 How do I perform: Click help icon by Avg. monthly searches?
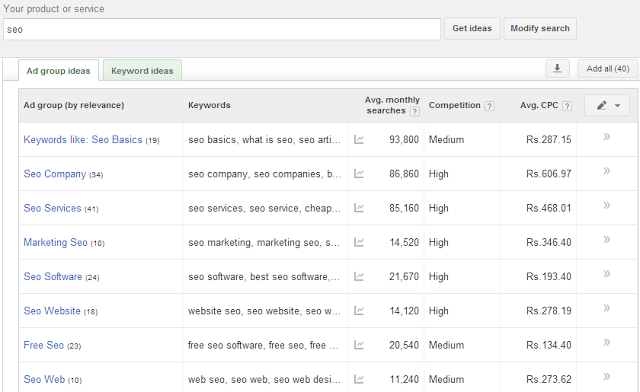click(x=415, y=111)
